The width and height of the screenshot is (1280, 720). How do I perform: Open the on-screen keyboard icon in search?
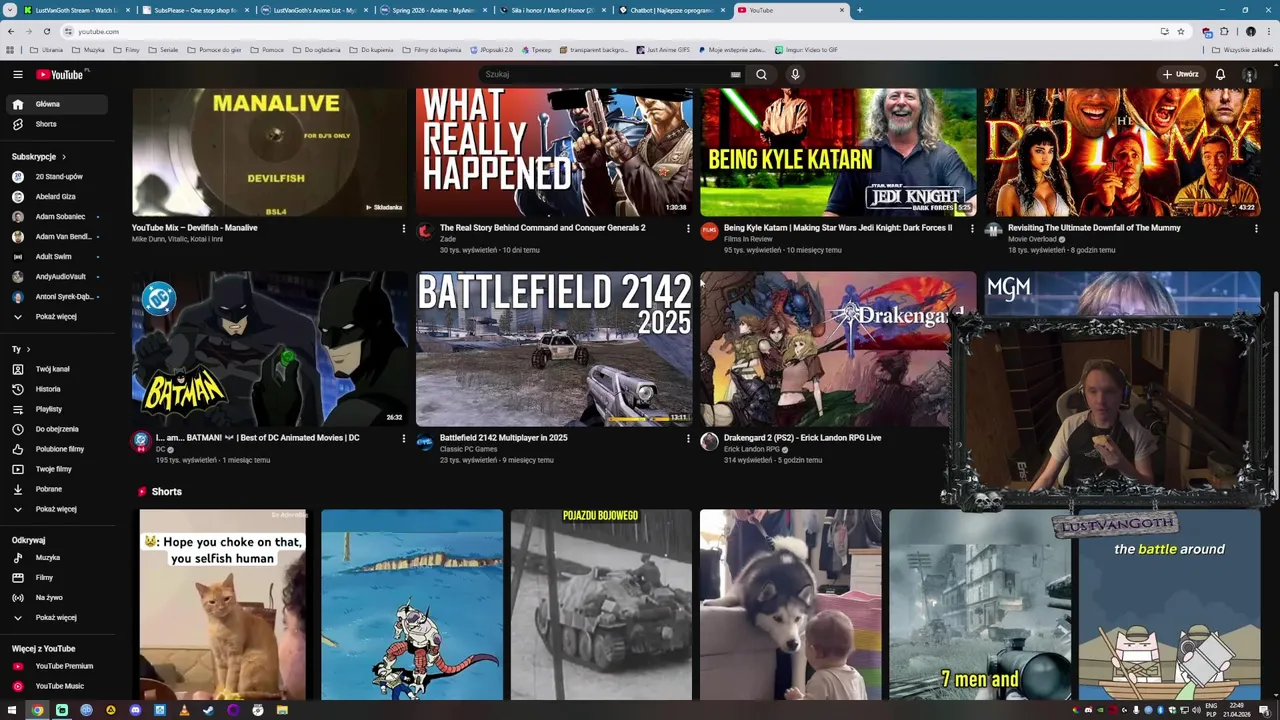click(x=735, y=74)
